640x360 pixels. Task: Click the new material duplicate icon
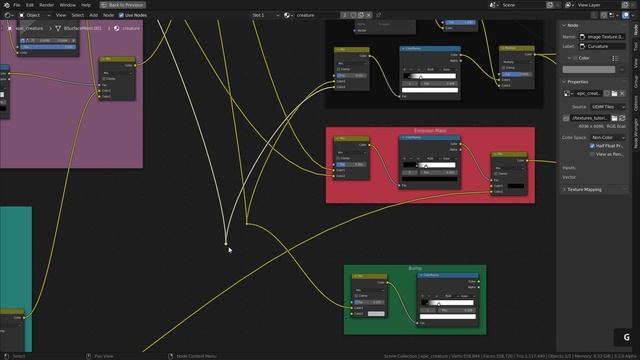361,15
